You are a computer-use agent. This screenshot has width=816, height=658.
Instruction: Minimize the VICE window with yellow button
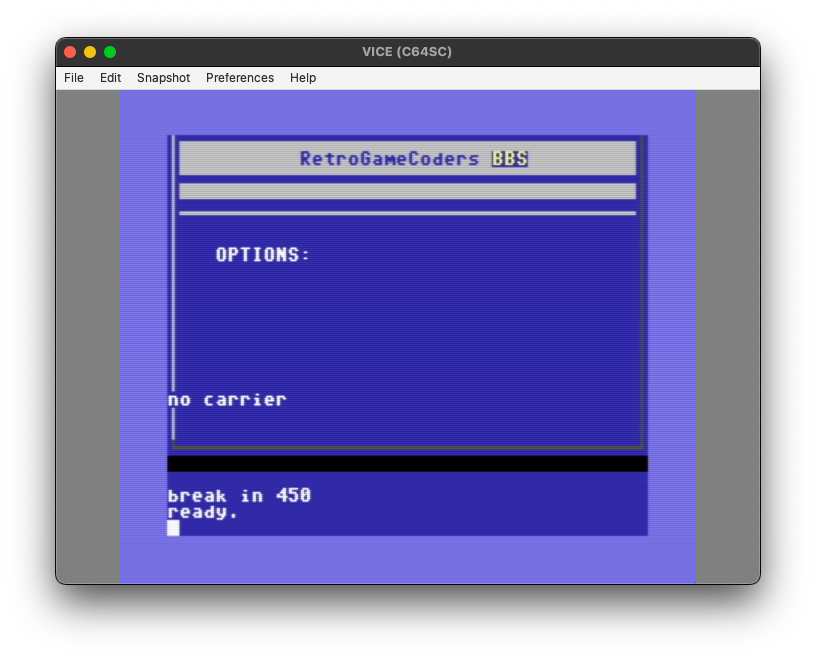click(90, 52)
